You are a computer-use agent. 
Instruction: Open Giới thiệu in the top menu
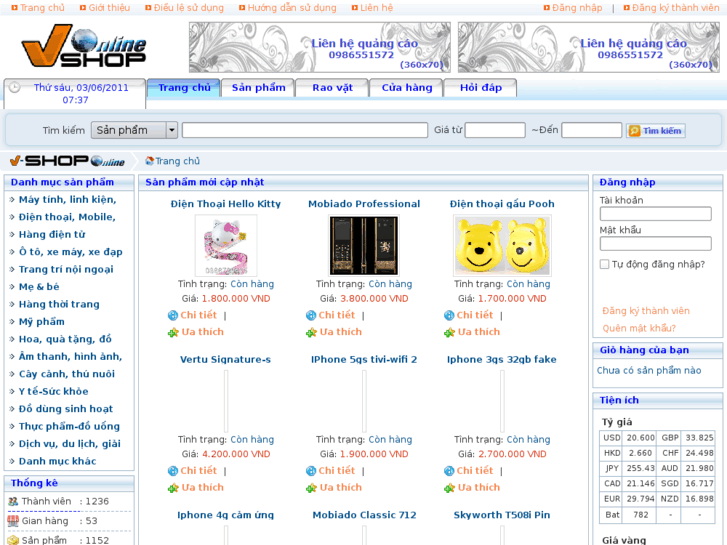109,8
